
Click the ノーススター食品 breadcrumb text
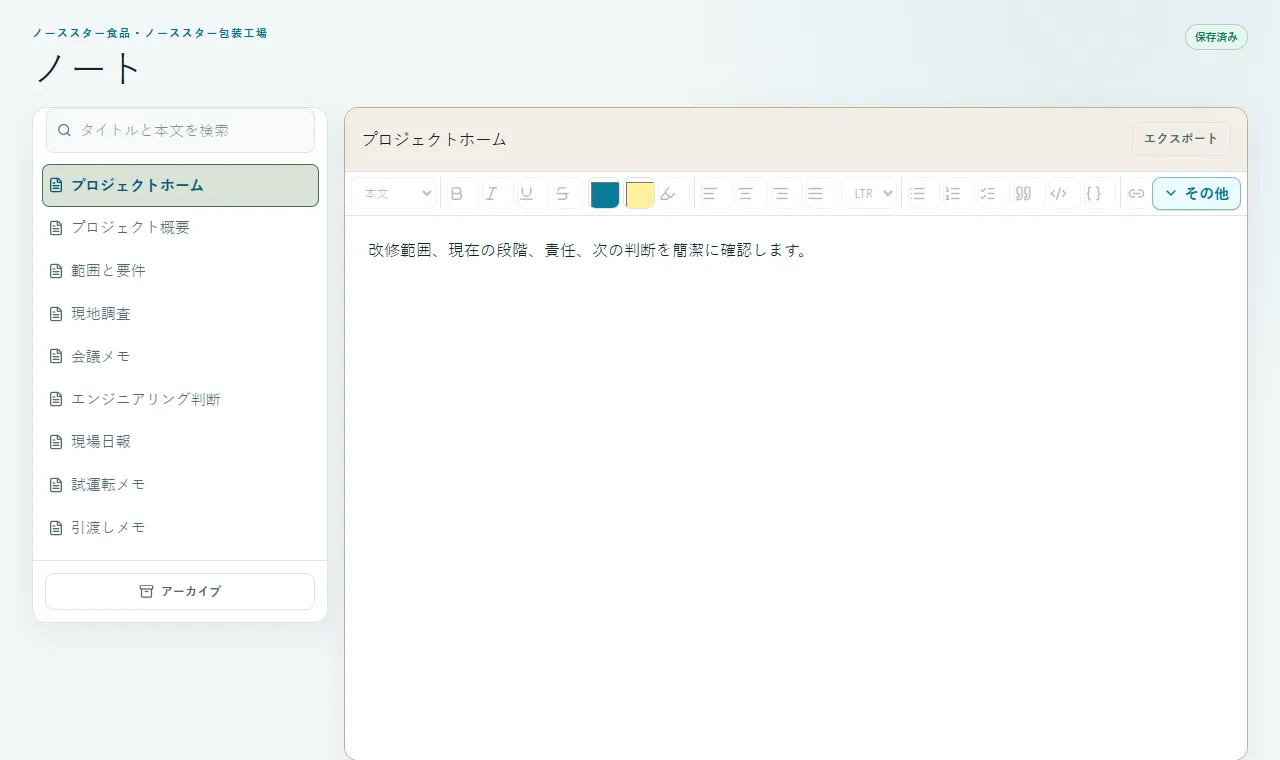(x=150, y=33)
